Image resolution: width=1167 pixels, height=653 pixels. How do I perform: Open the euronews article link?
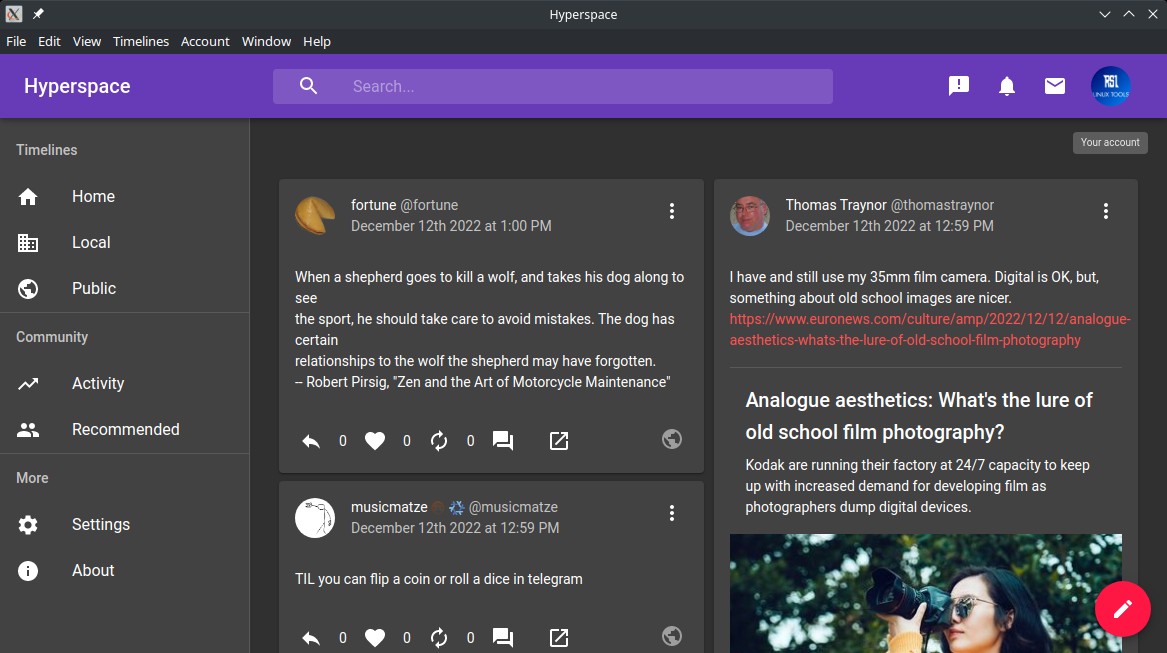click(930, 330)
